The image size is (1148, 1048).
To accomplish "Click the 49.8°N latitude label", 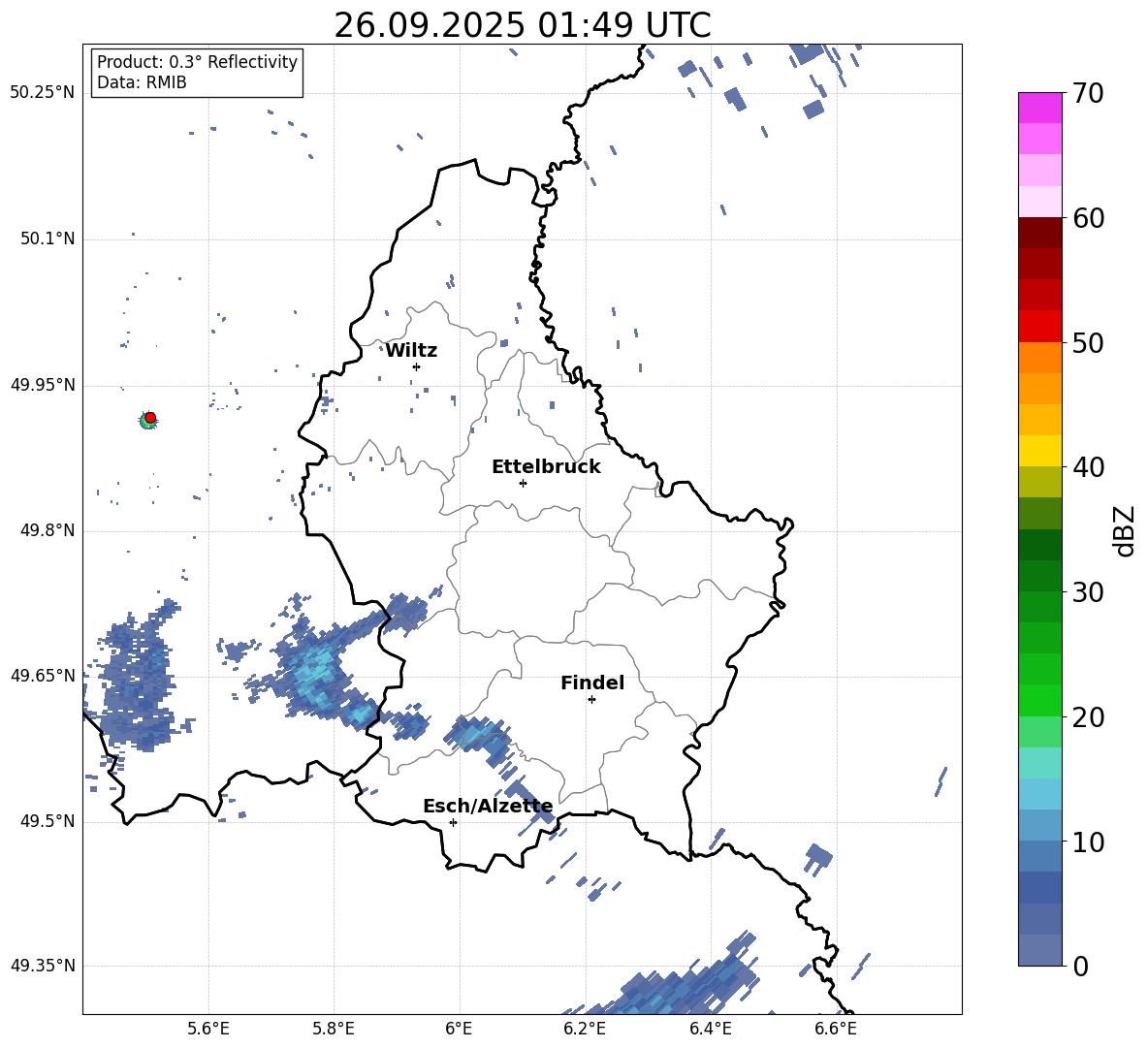I will tap(47, 530).
